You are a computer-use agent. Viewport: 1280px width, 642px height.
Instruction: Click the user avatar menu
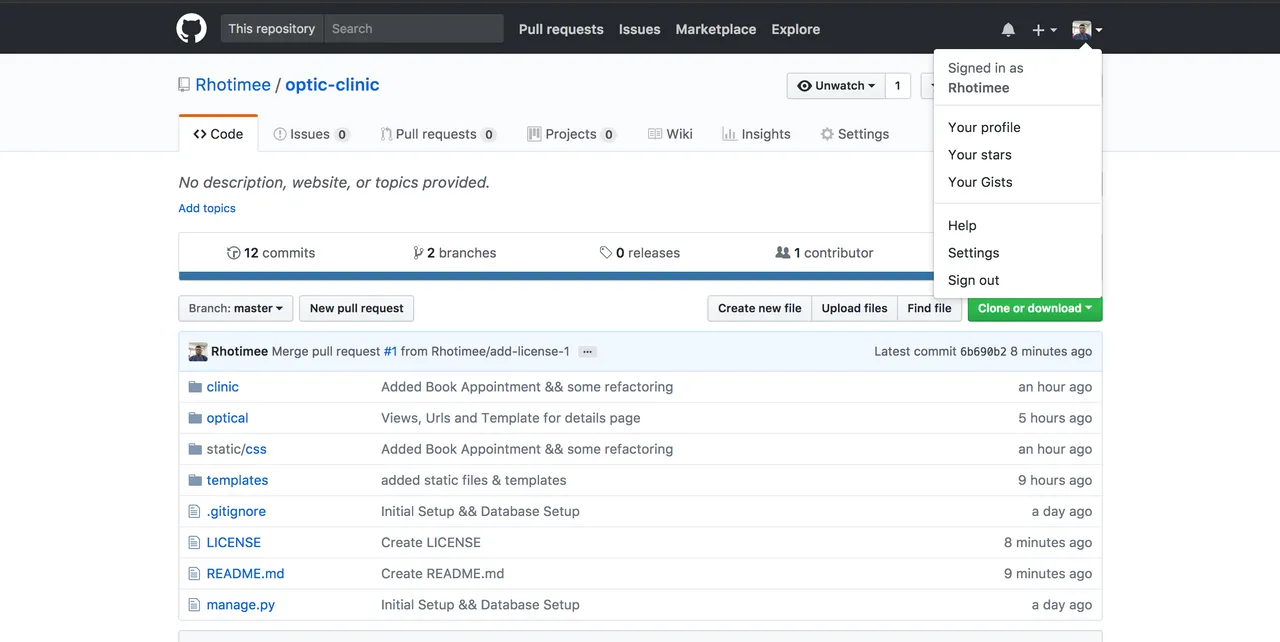click(1087, 30)
